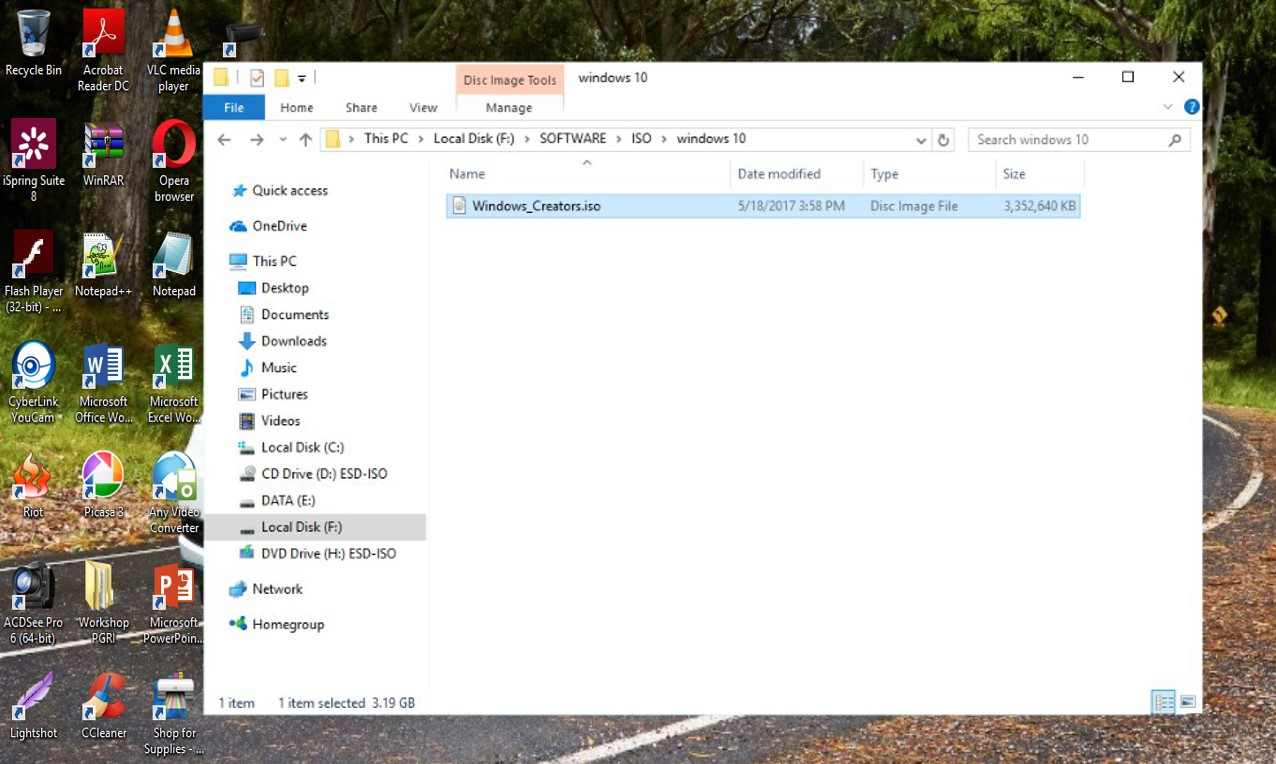Screen dimensions: 1276x764
Task: Open the Recycle Bin desktop icon
Action: tap(33, 44)
